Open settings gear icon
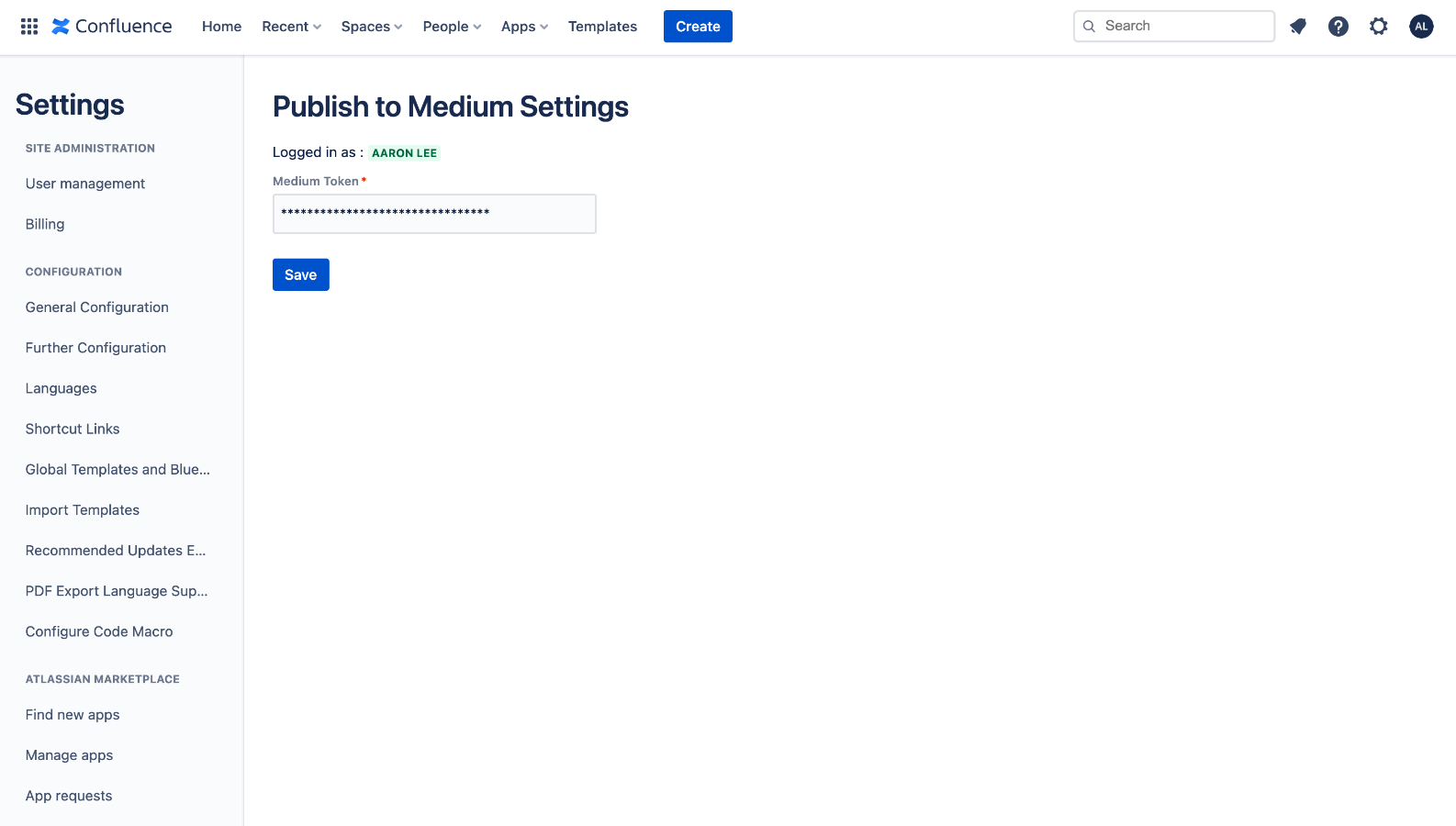 (1379, 27)
